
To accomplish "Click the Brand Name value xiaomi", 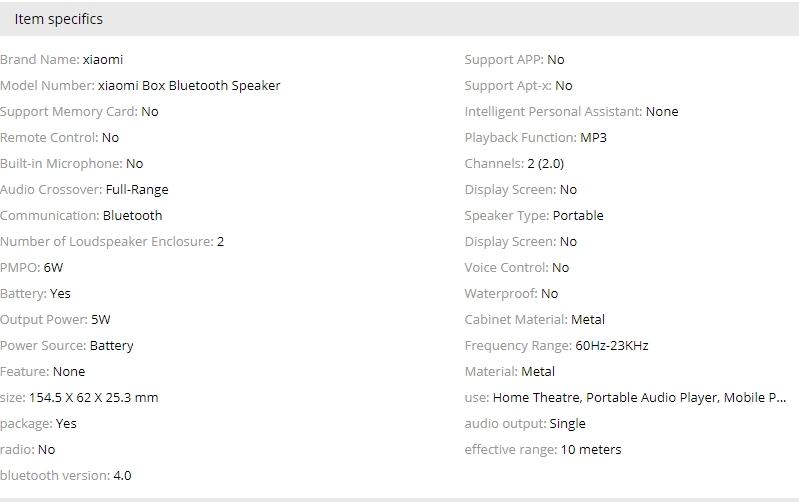I will pyautogui.click(x=103, y=60).
